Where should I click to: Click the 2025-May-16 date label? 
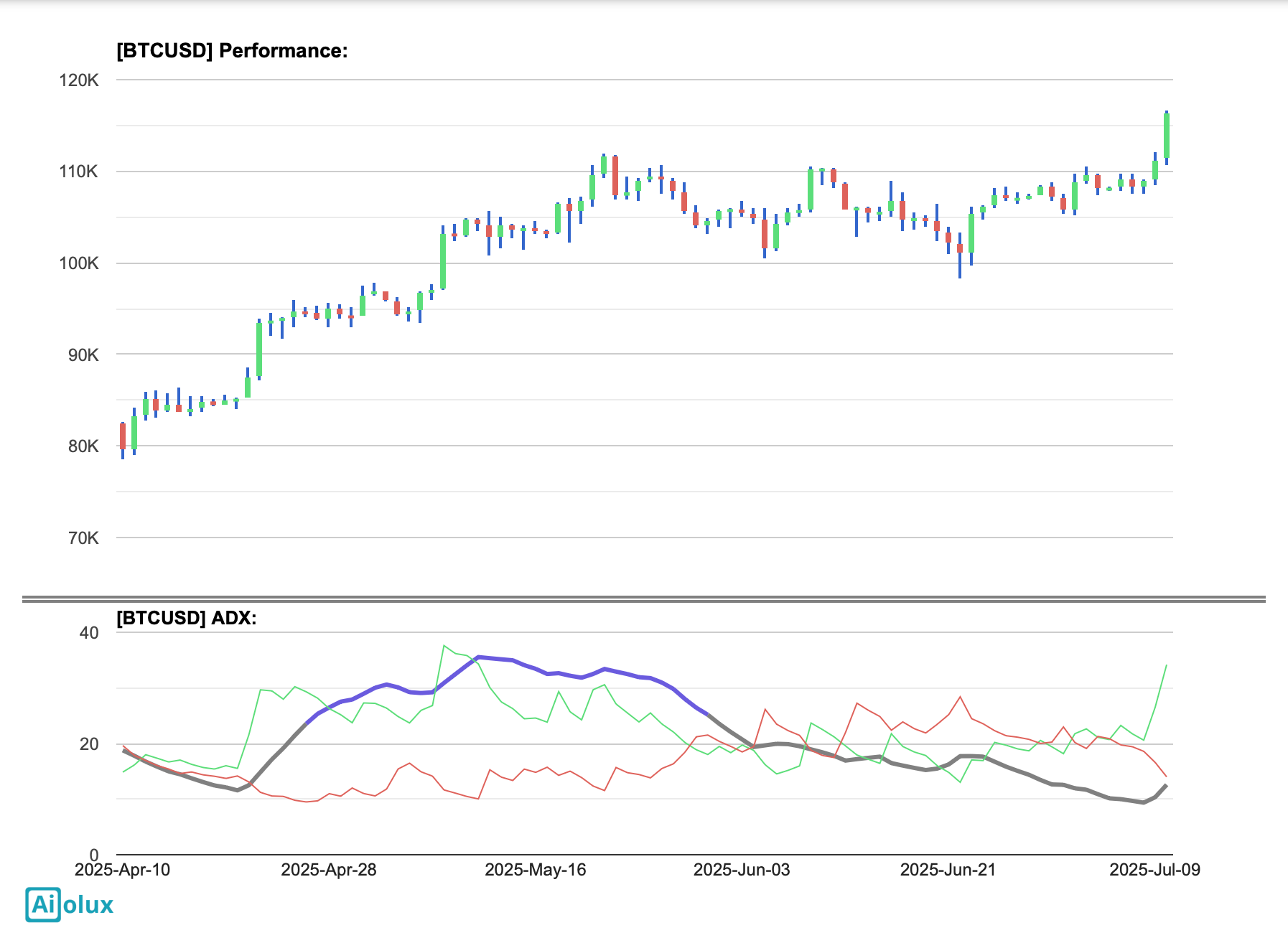tap(536, 870)
